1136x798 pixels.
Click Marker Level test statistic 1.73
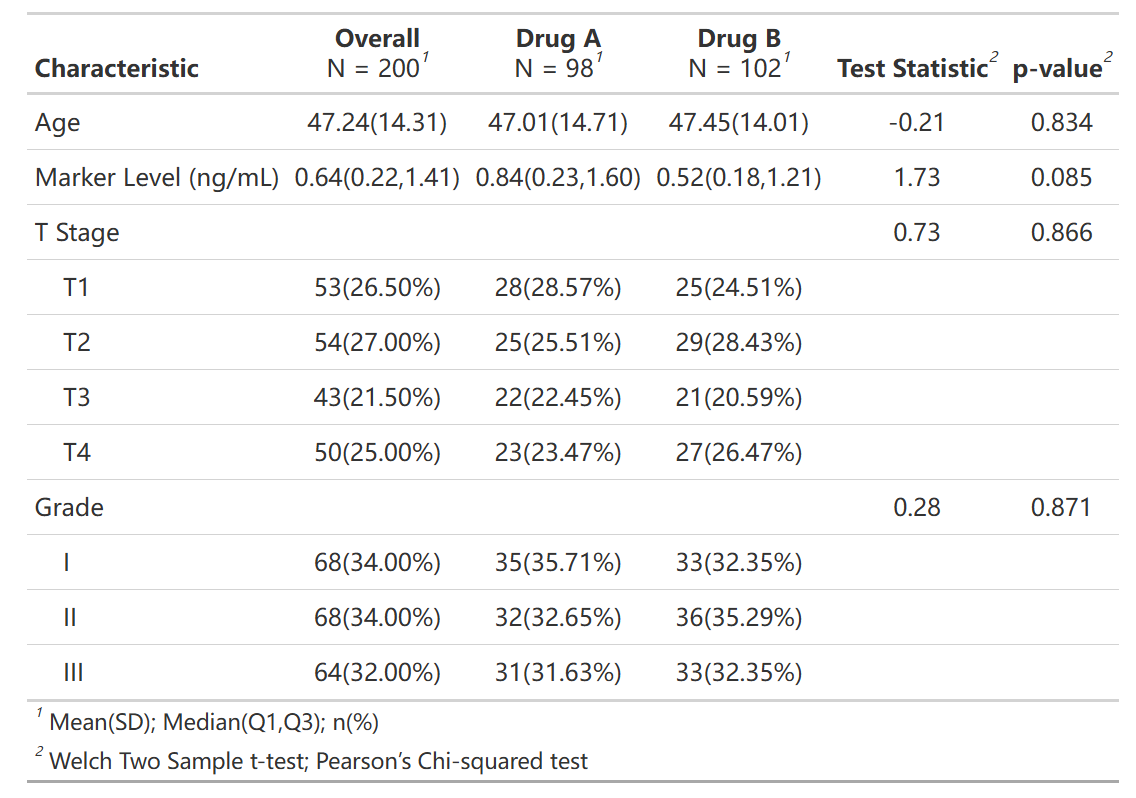(x=917, y=178)
